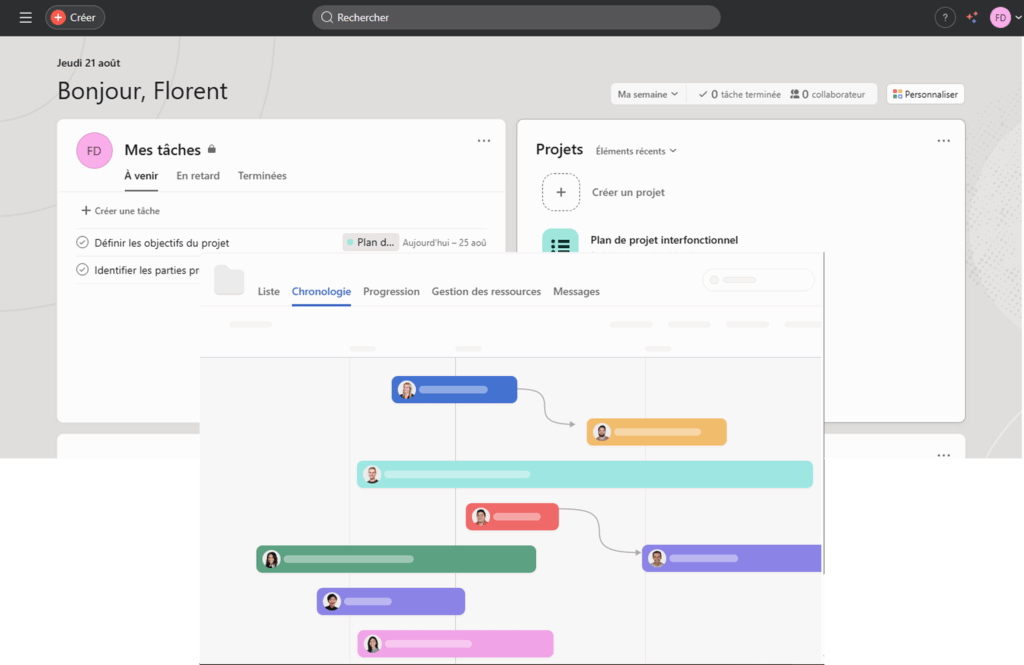Click the dashed plus Créer un projet icon
1024x665 pixels.
point(560,192)
